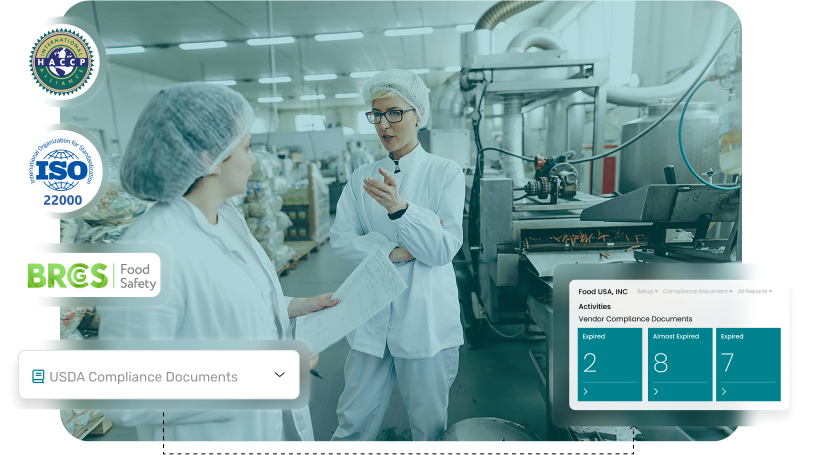The width and height of the screenshot is (813, 455).
Task: Open the Expired tile showing 7
Action: click(x=748, y=363)
